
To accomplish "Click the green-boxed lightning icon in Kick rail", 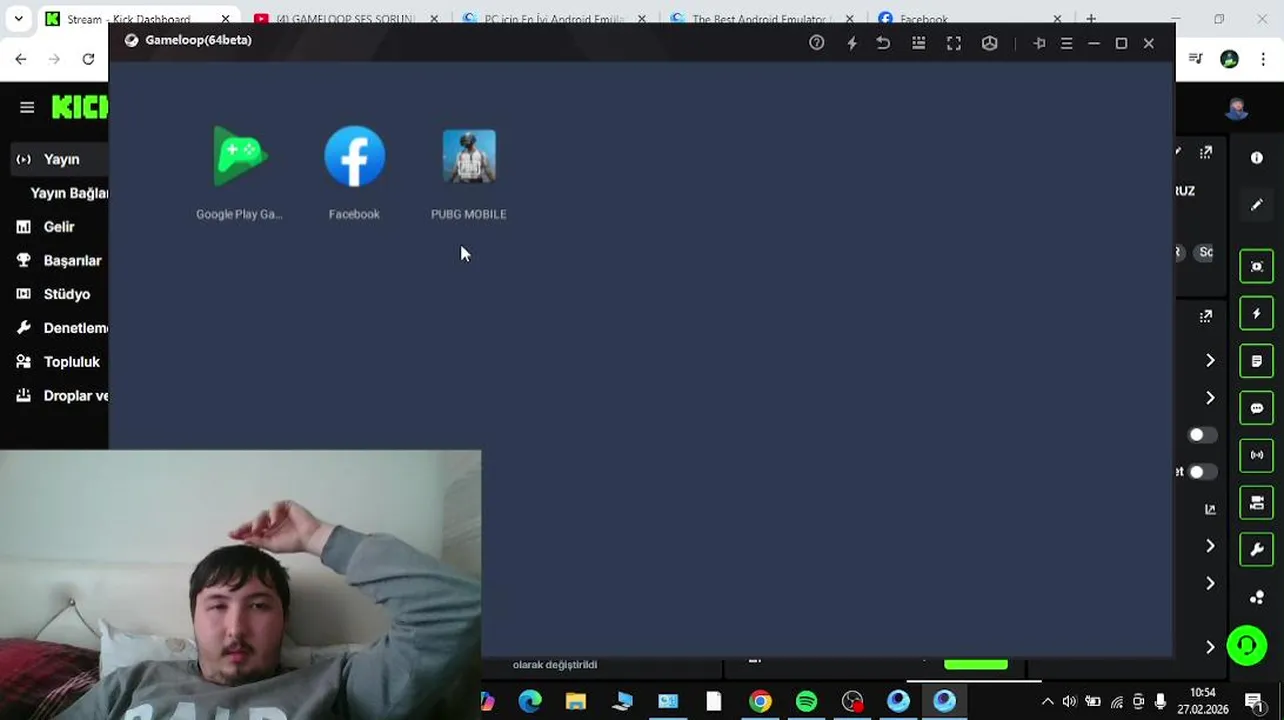I will click(x=1257, y=314).
